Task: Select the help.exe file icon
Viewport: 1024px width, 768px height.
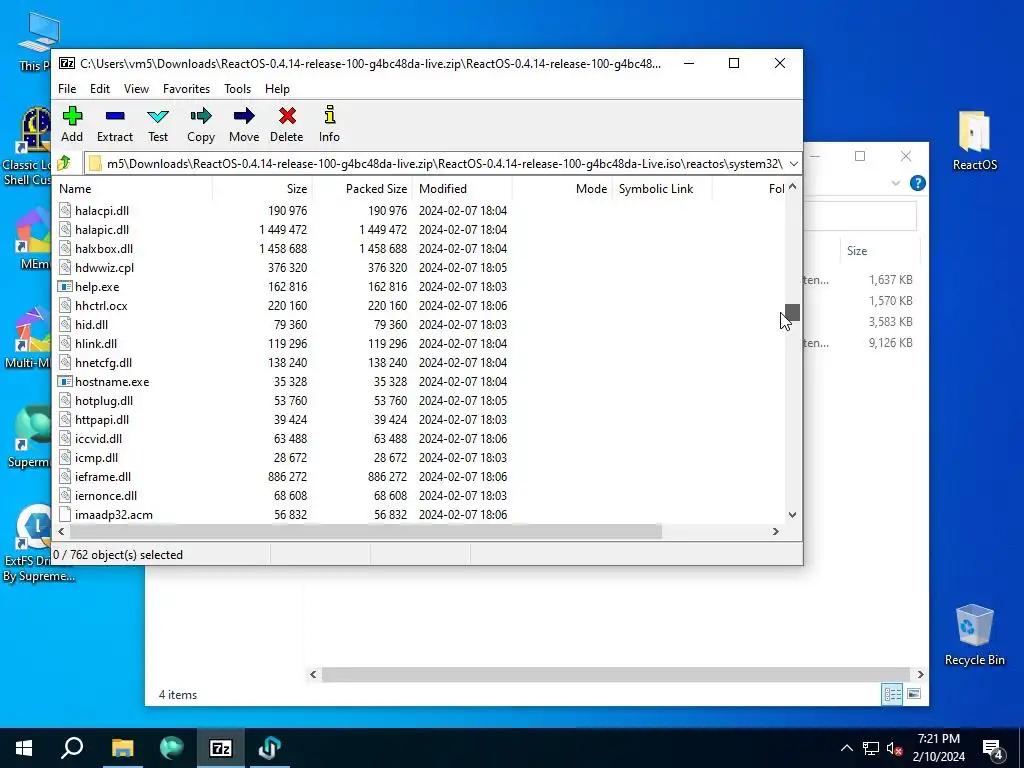Action: (65, 287)
